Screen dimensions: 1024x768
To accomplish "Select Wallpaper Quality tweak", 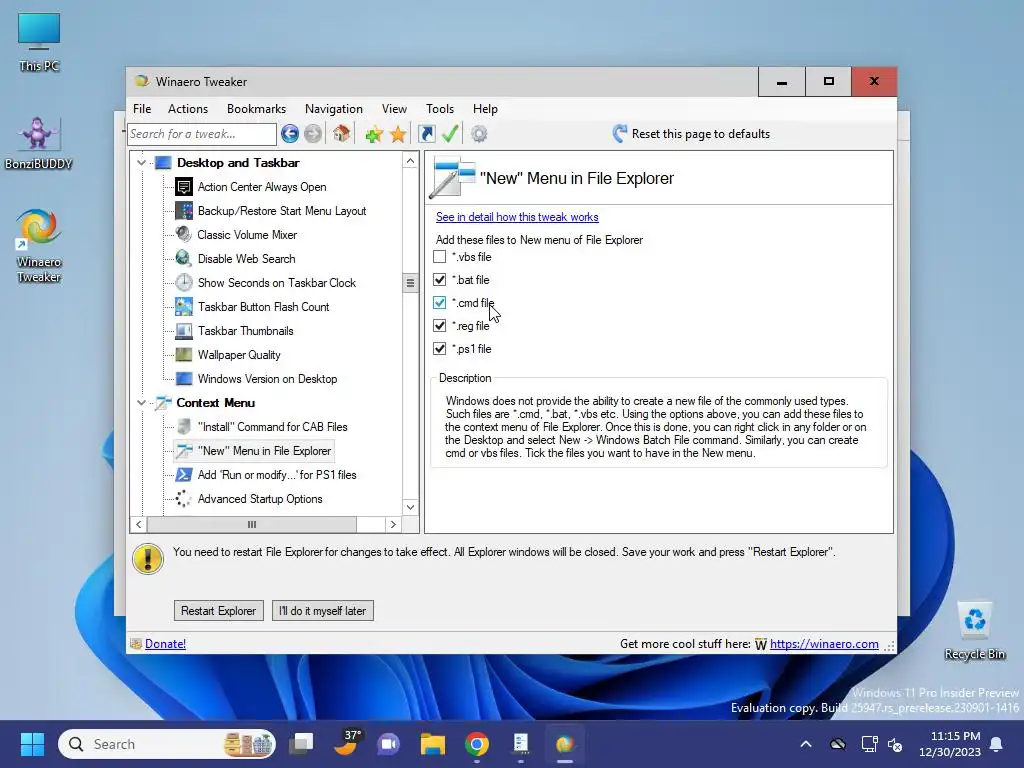I will tap(239, 355).
